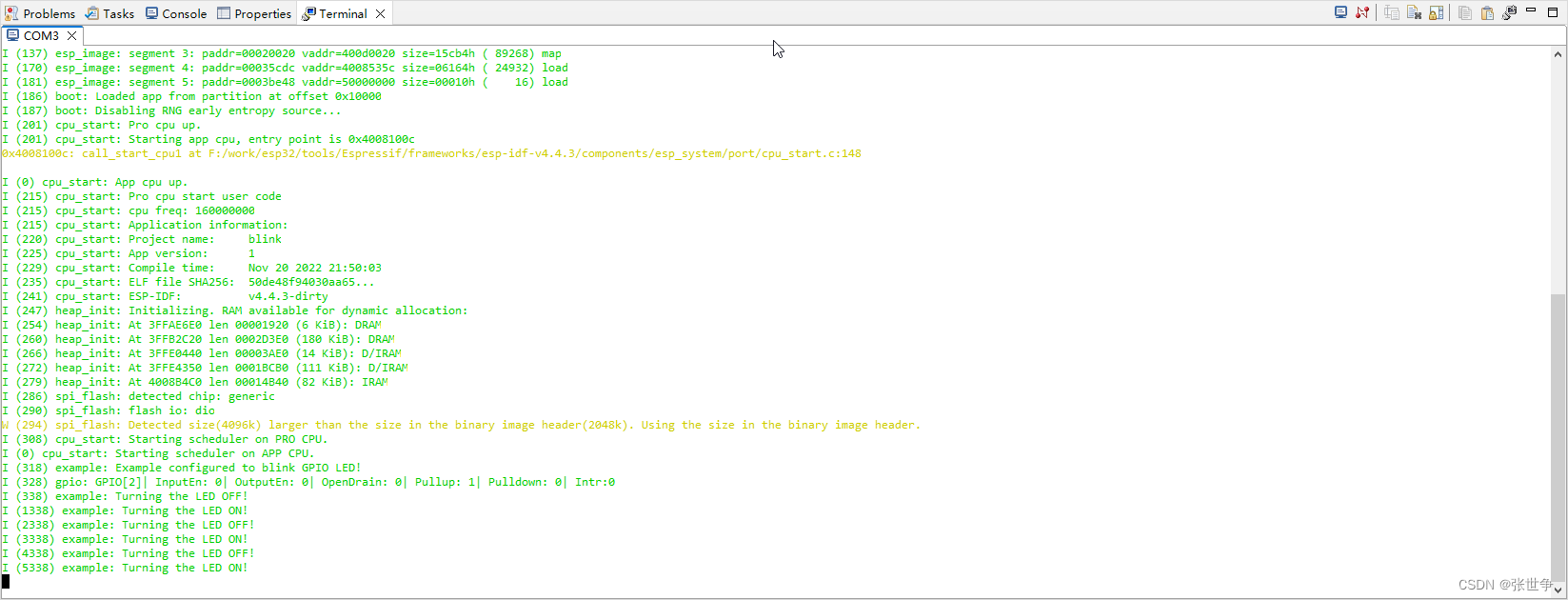Click the cpu_start.c:148 file path line

coord(431,153)
